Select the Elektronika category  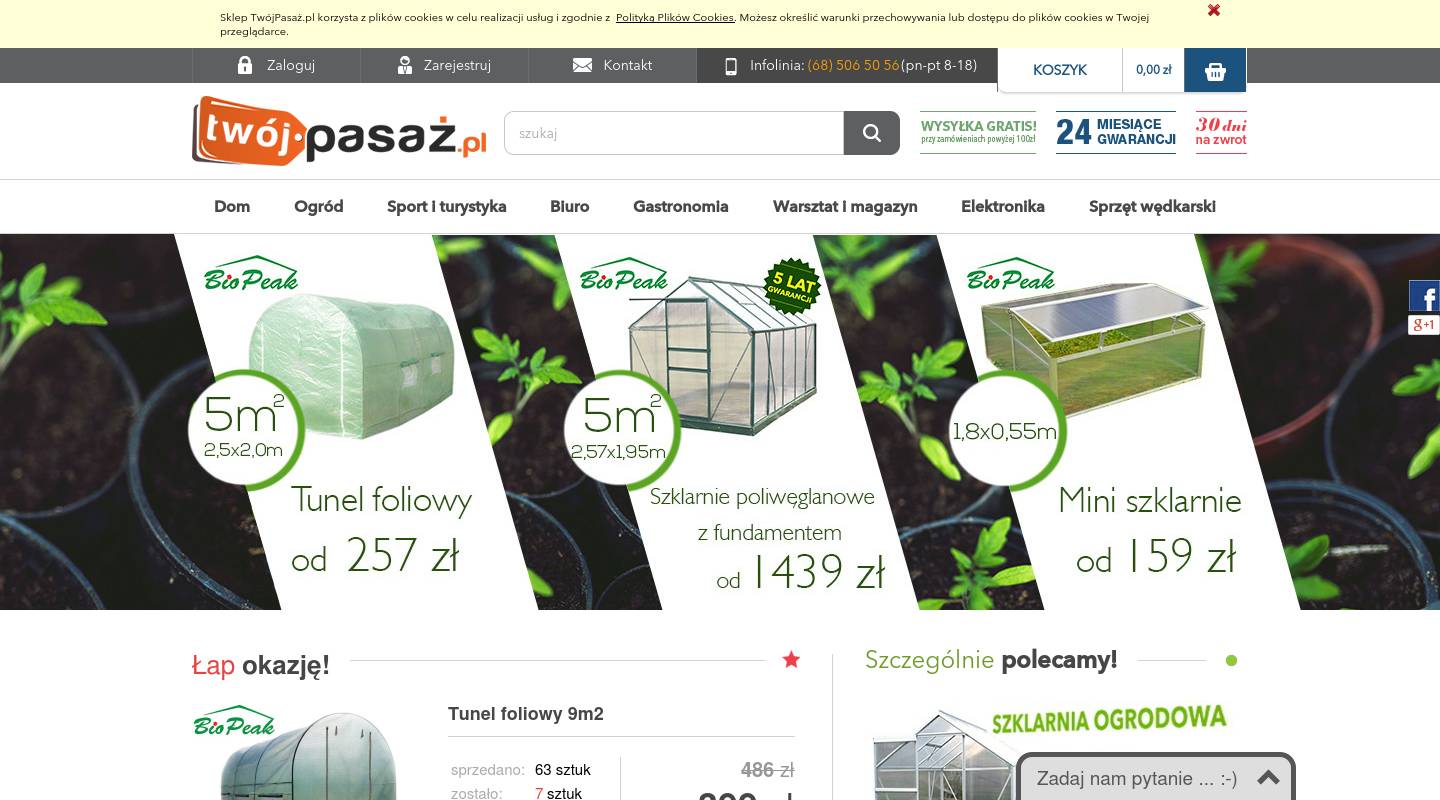(x=1002, y=207)
